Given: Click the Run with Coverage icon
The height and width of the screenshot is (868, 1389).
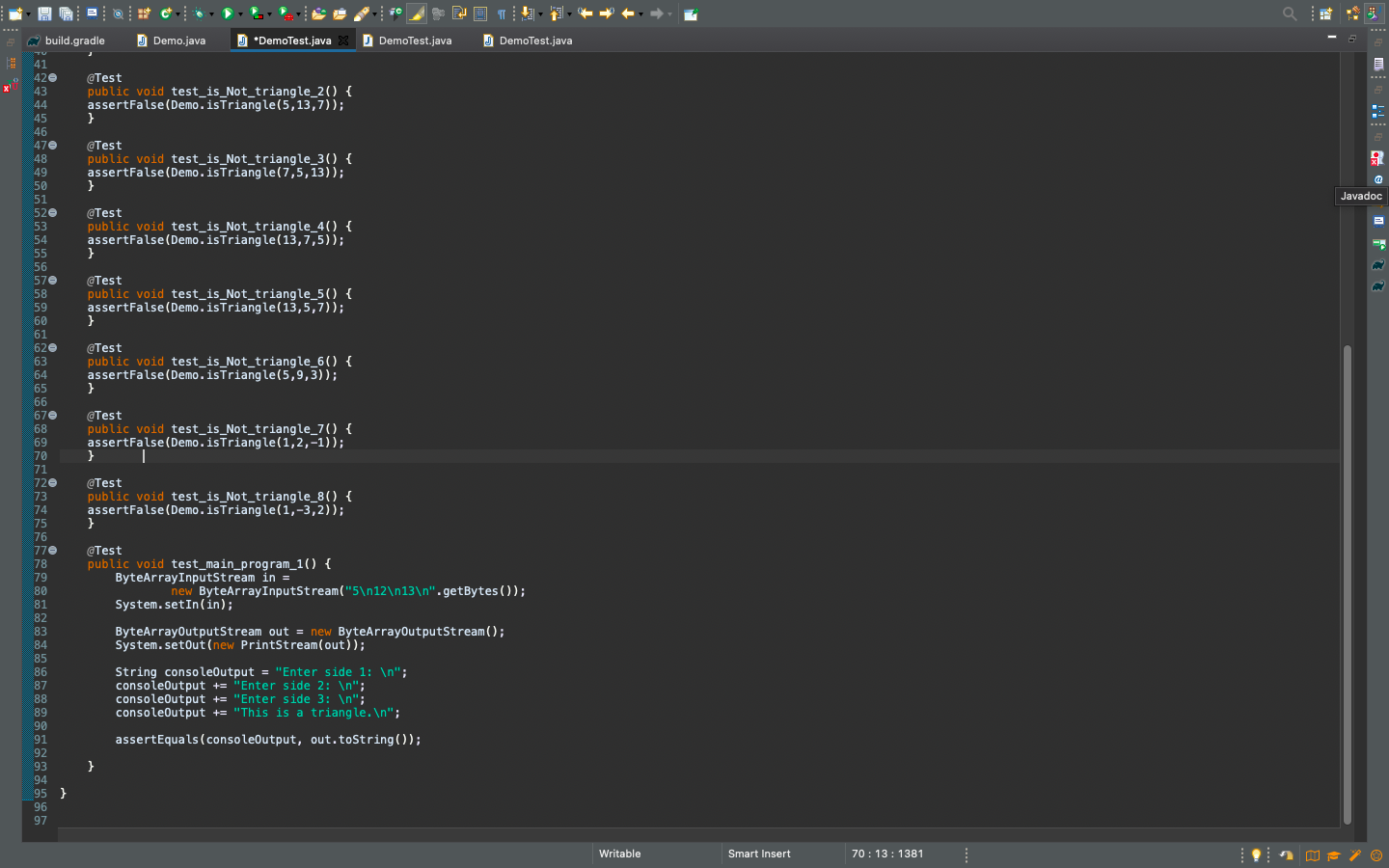Looking at the screenshot, I should [257, 14].
